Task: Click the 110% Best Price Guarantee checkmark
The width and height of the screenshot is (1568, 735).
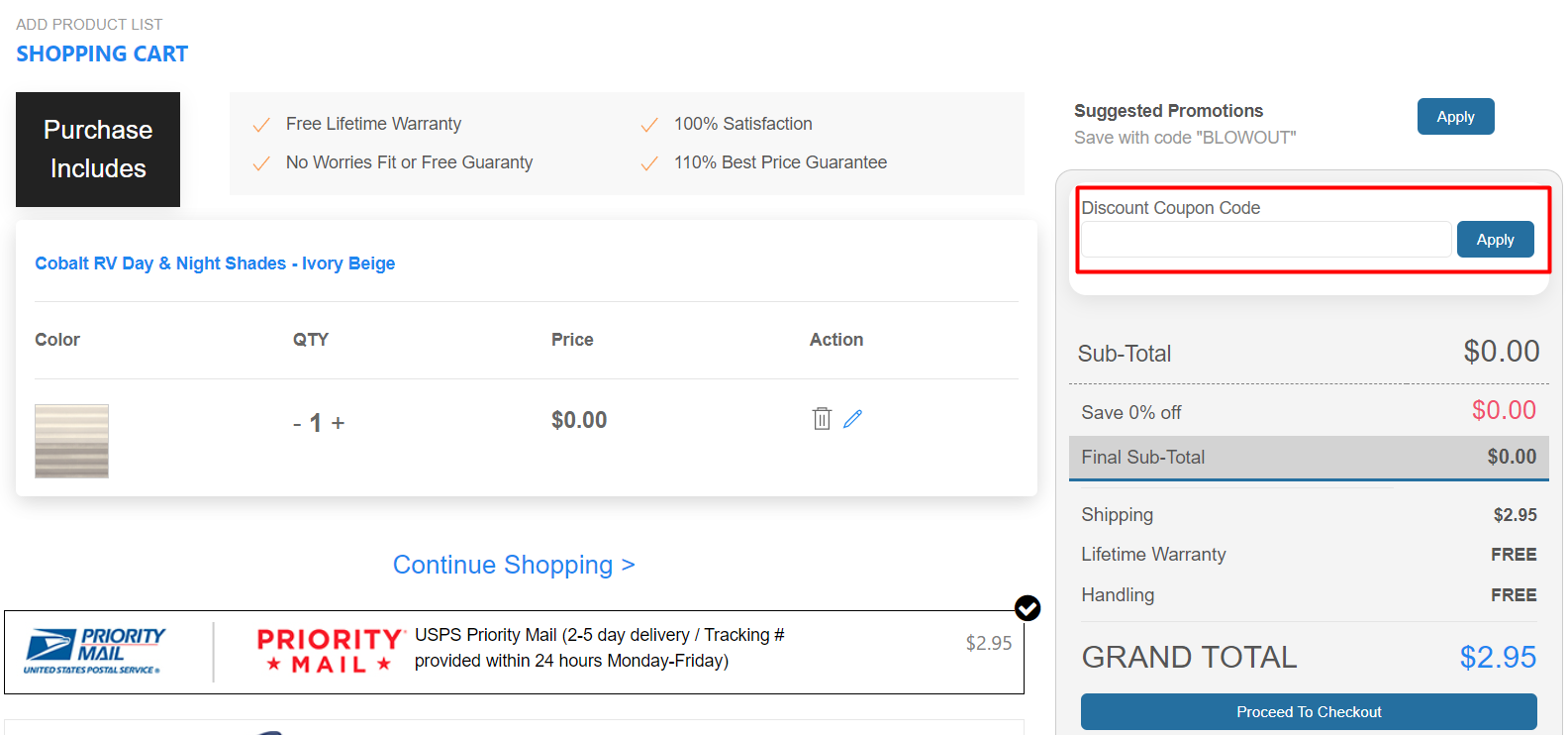Action: 649,163
